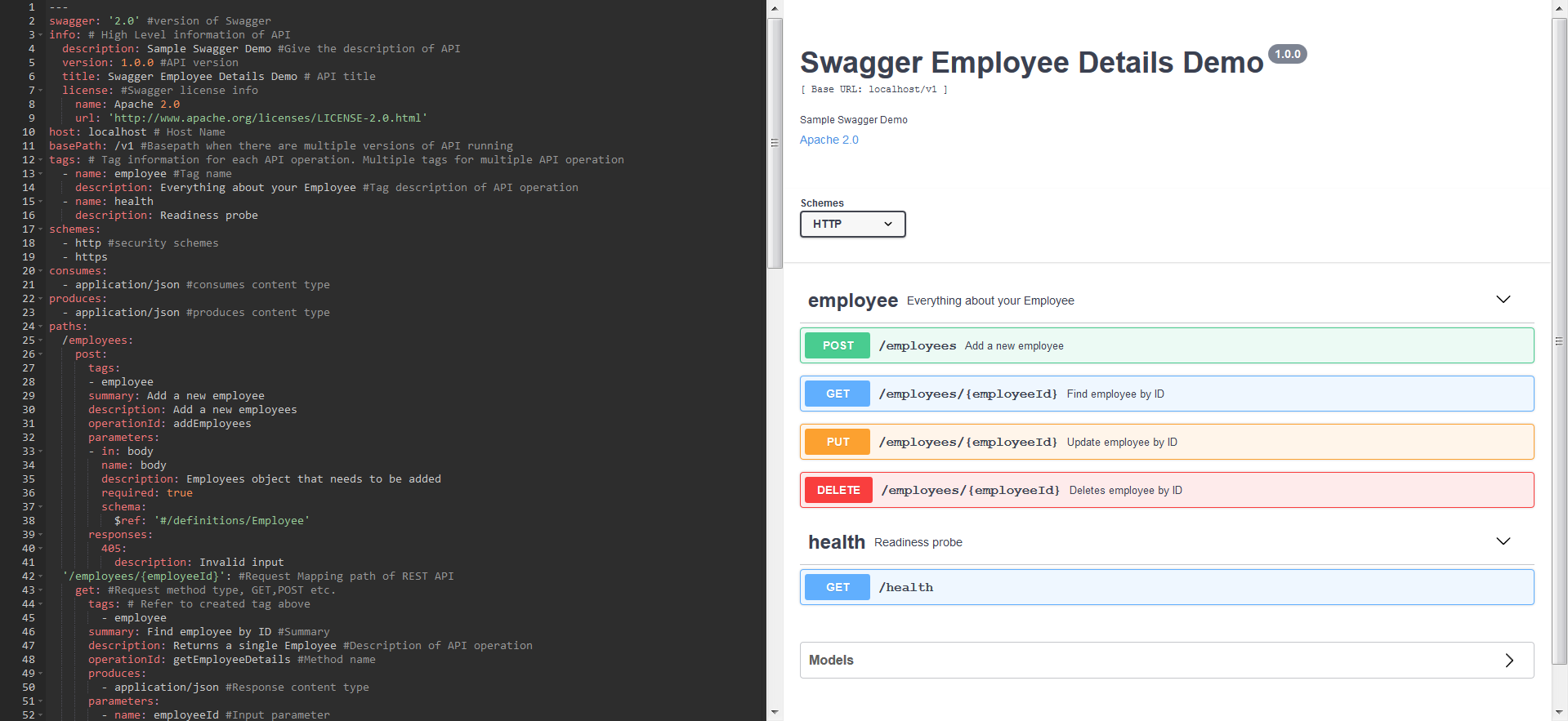The width and height of the screenshot is (1568, 721).
Task: Click line number 30 in gutter
Action: click(29, 410)
